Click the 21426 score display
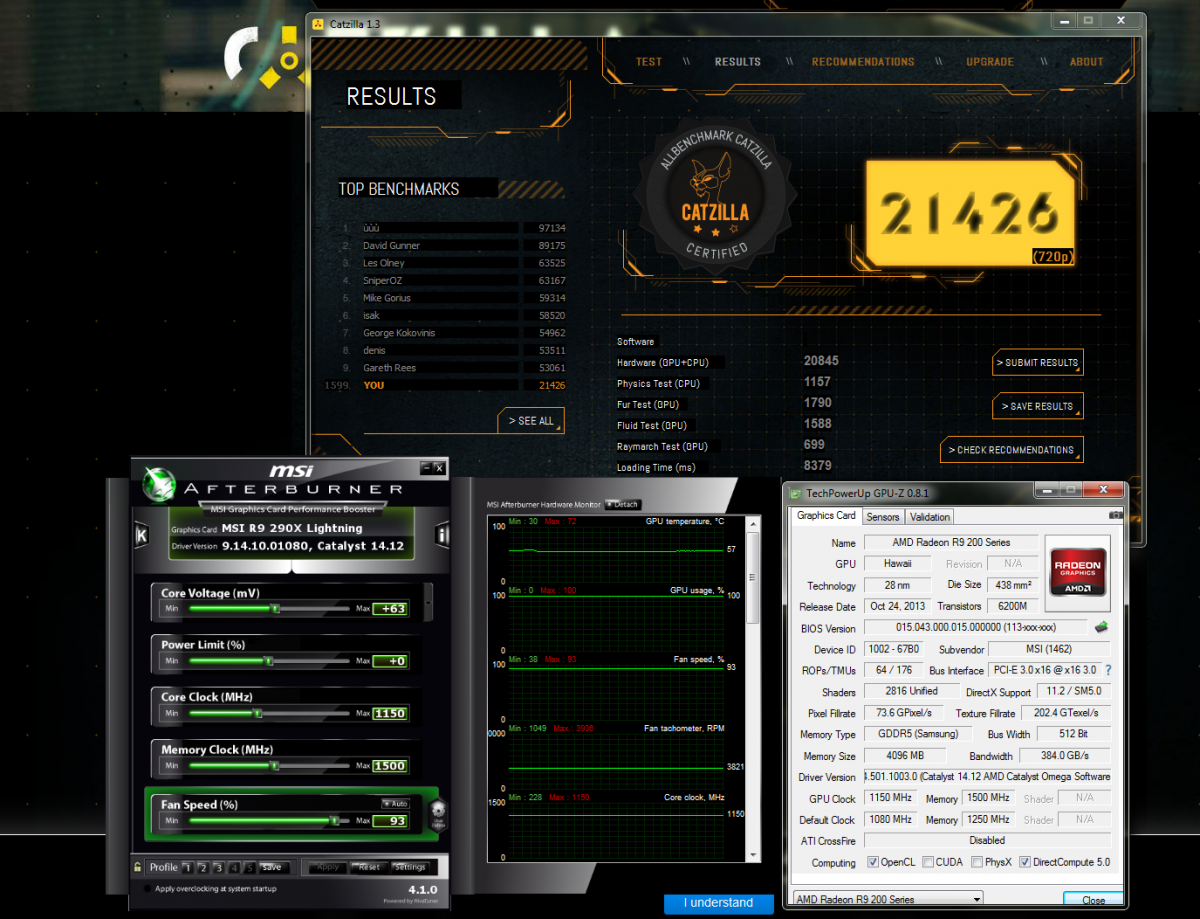This screenshot has width=1200, height=919. point(970,212)
